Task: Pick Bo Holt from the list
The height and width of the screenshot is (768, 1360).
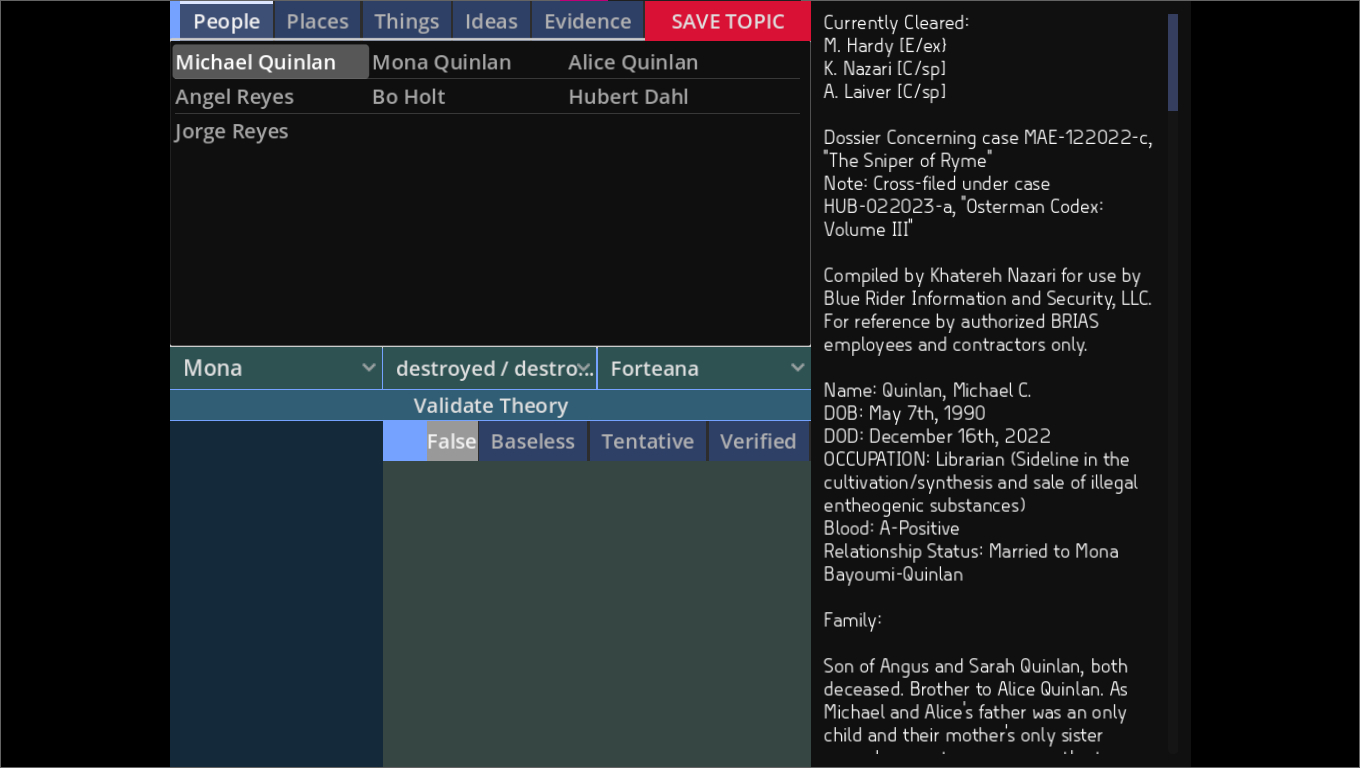Action: point(408,97)
